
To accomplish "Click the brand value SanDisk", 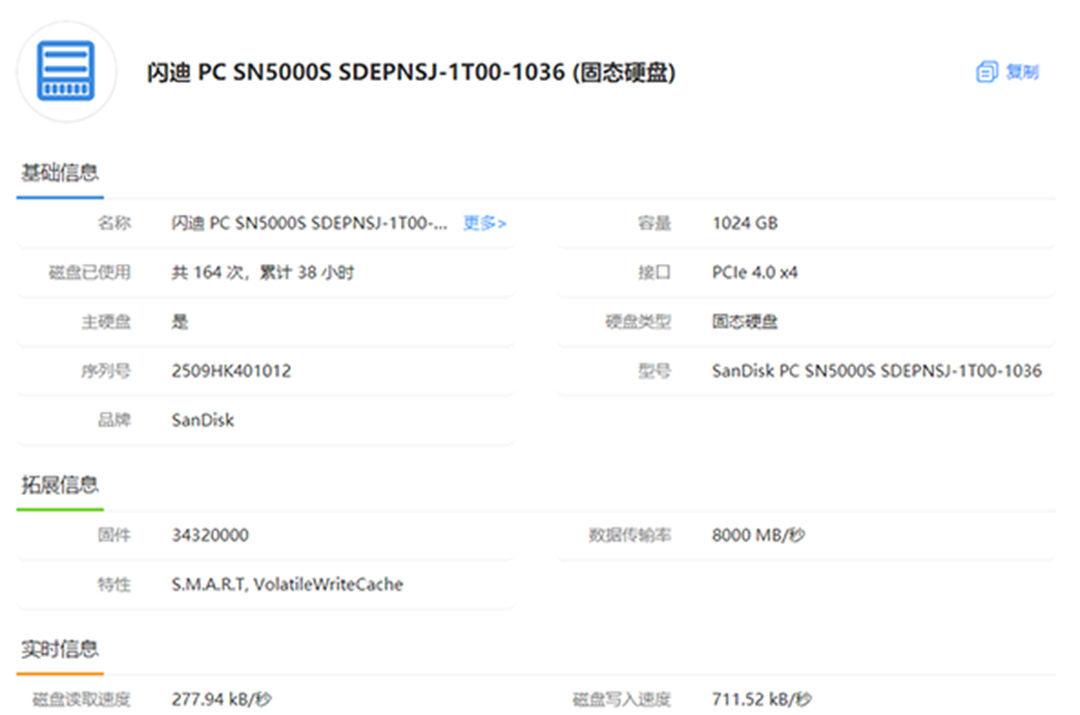I will (202, 420).
